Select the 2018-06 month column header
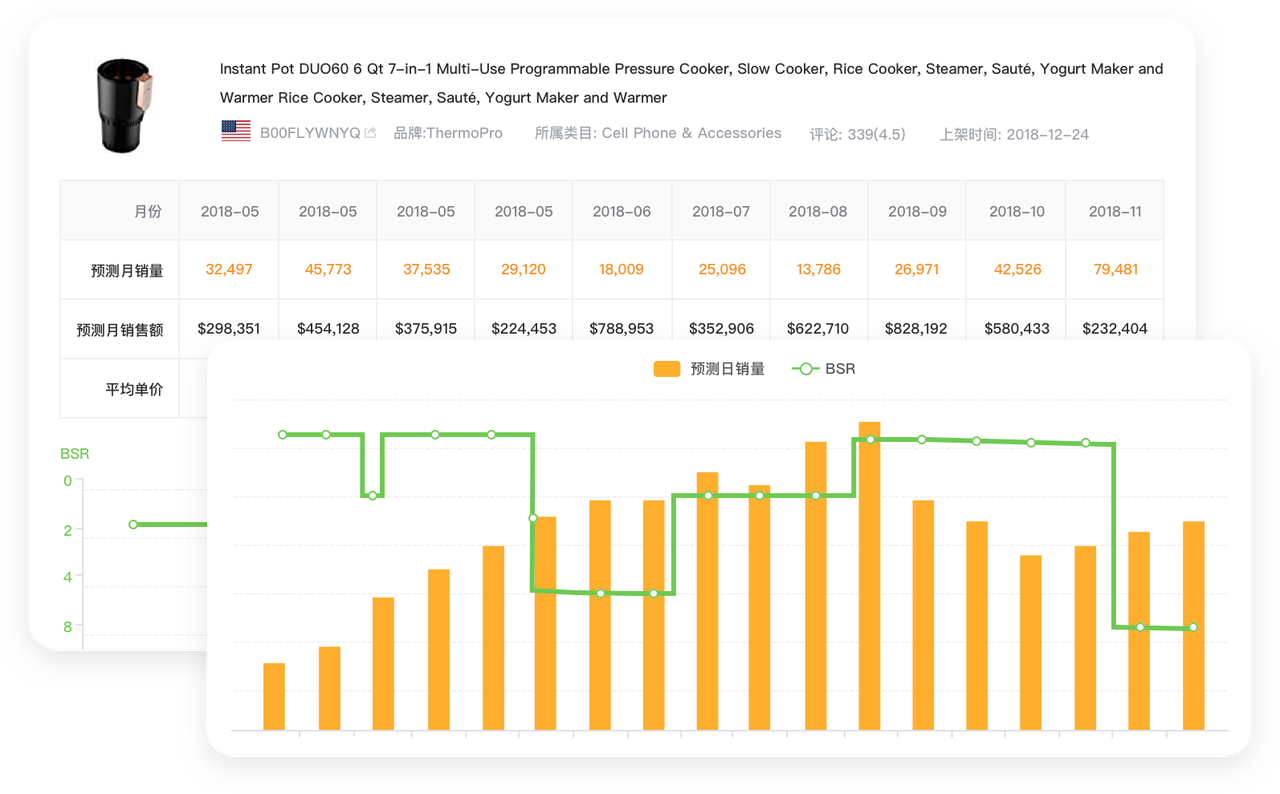 (621, 211)
